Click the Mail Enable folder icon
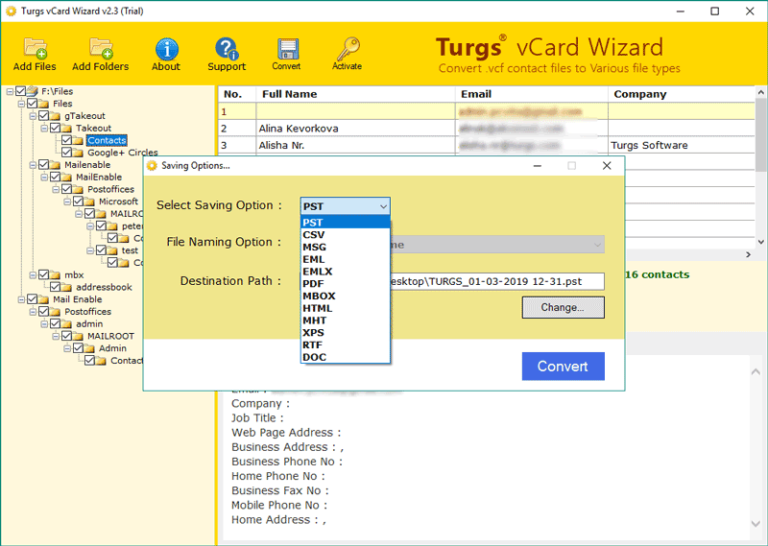 click(x=44, y=300)
